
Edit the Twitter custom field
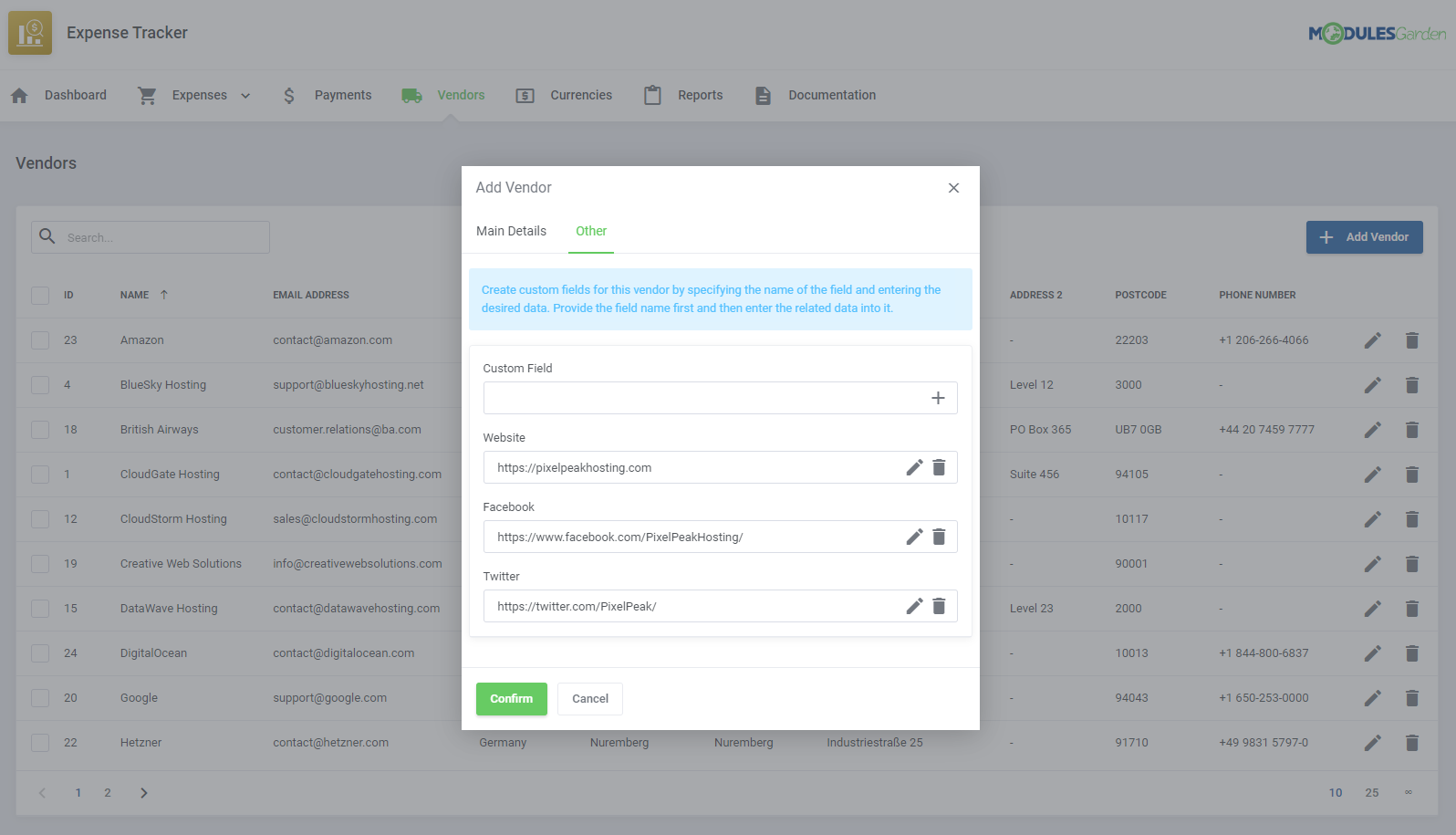(x=914, y=606)
